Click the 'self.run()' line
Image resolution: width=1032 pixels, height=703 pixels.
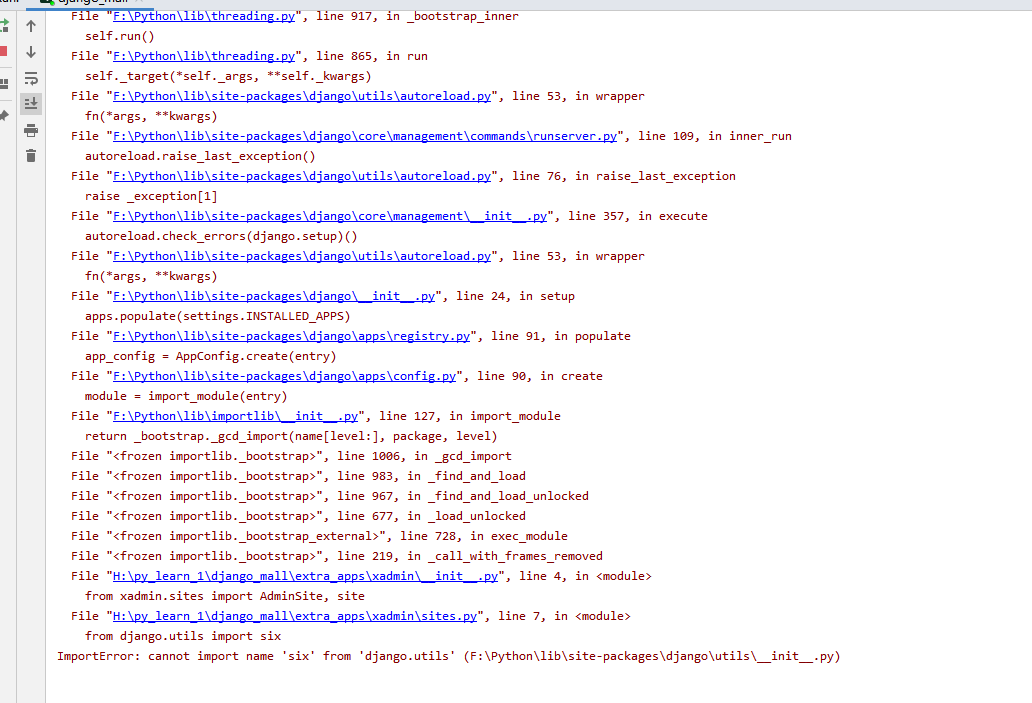[x=120, y=36]
